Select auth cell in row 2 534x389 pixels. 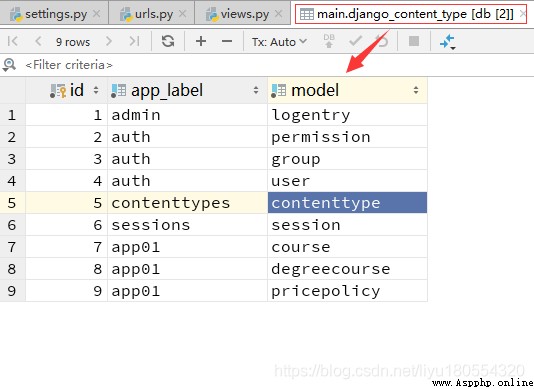click(x=188, y=137)
